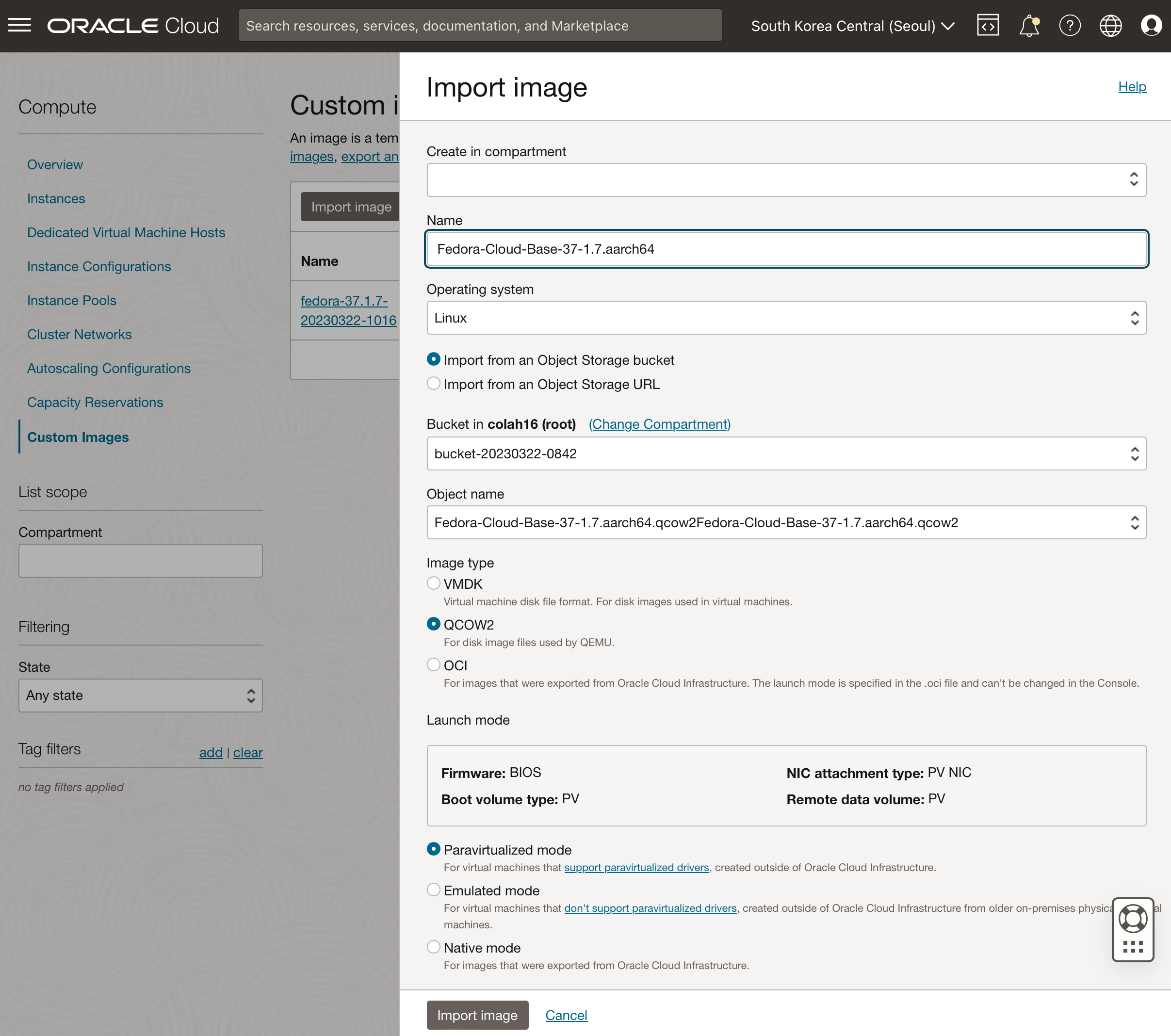Open Cloud Shell developer tools icon
Viewport: 1171px width, 1036px height.
pos(987,25)
